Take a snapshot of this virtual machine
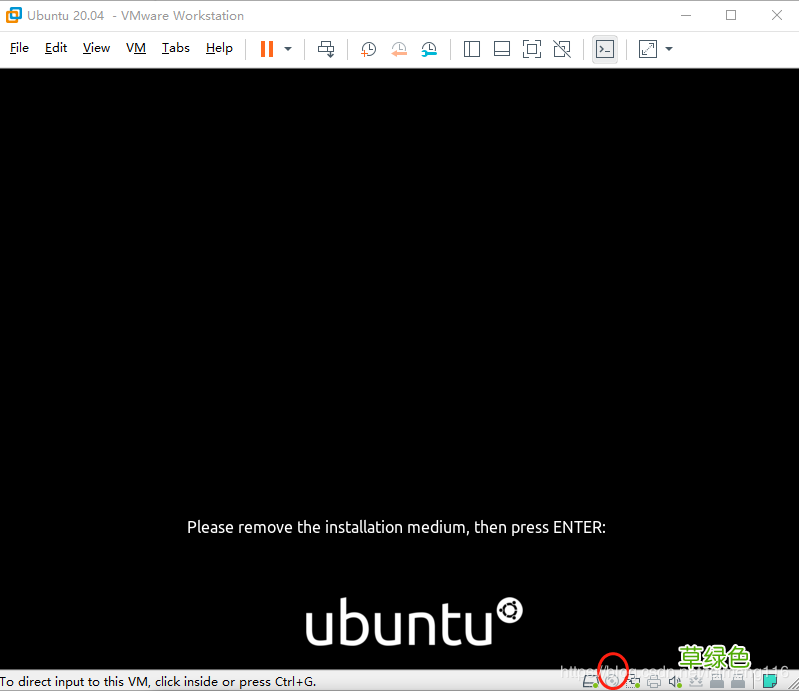The width and height of the screenshot is (799, 691). 368,49
